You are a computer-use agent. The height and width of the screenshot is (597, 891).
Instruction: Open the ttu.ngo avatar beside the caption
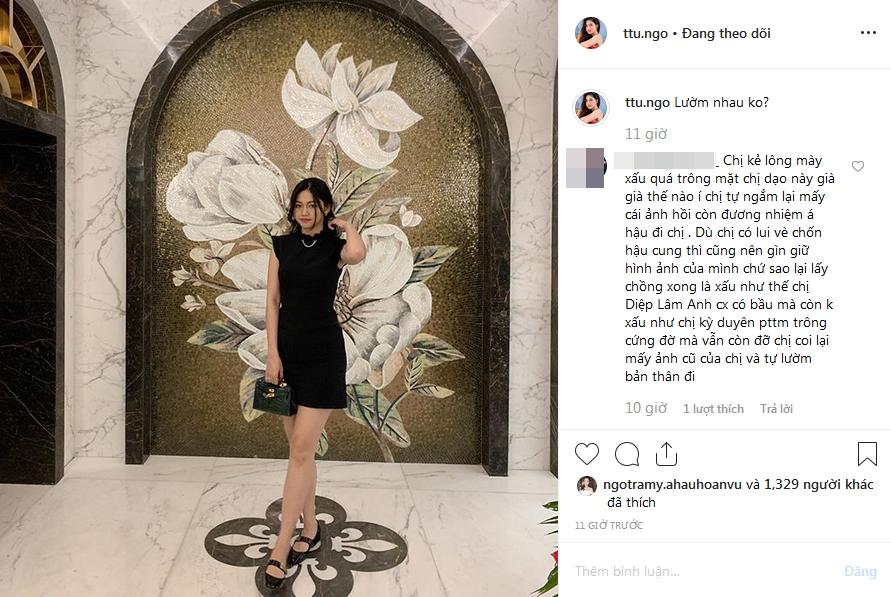tap(590, 107)
